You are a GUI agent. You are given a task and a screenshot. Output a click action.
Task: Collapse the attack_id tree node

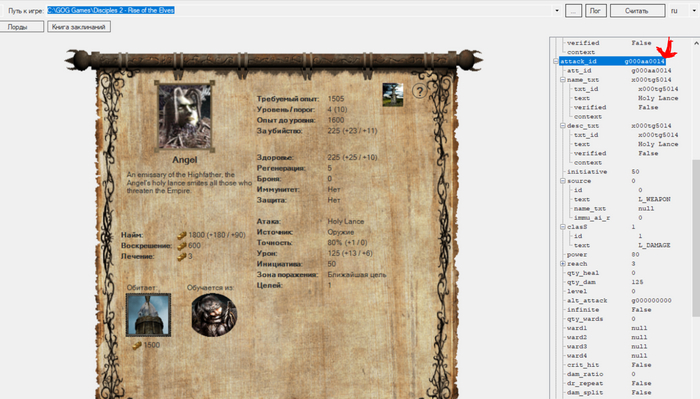tap(556, 62)
